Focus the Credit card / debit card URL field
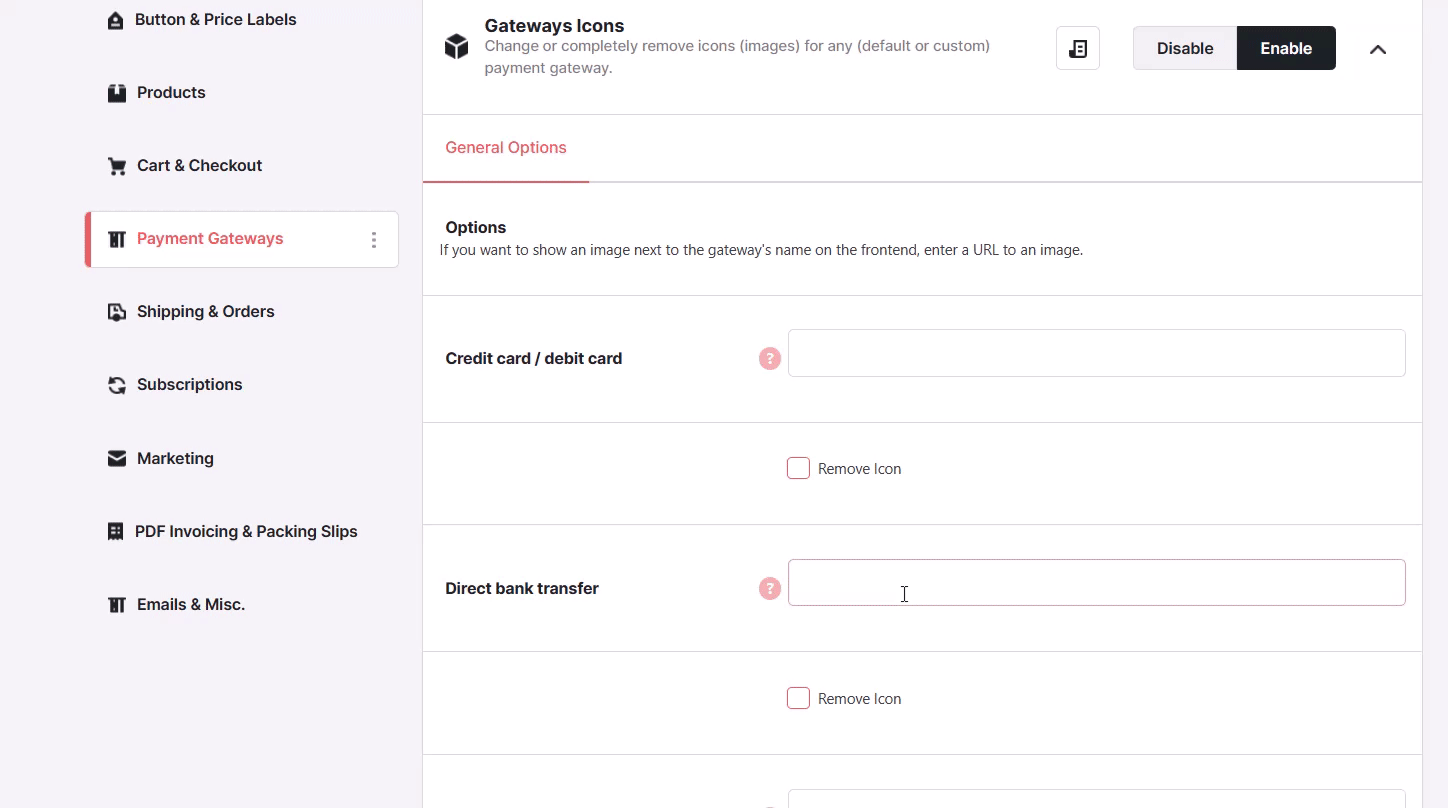1448x808 pixels. 1097,353
